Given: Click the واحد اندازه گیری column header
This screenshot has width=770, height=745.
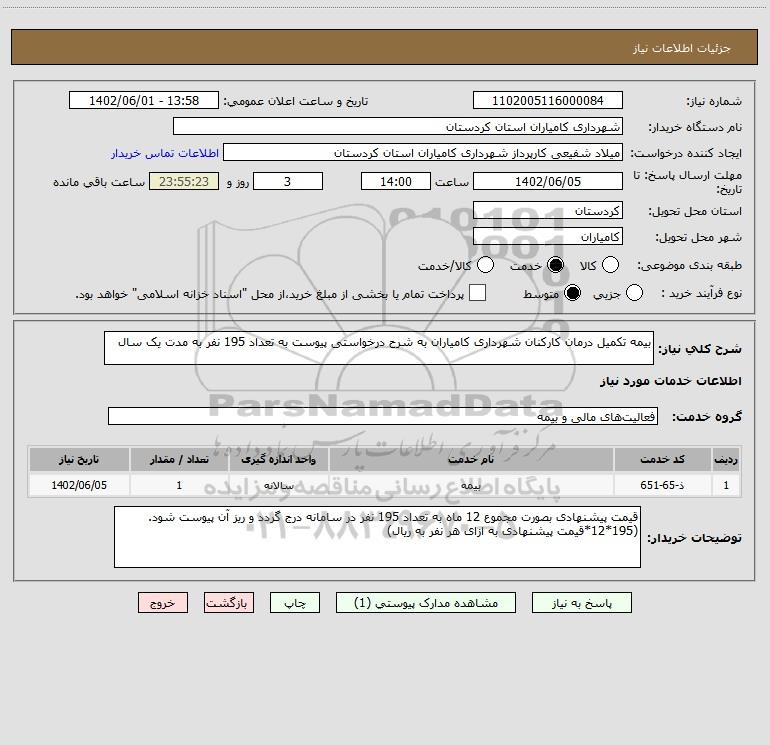Looking at the screenshot, I should pos(278,460).
